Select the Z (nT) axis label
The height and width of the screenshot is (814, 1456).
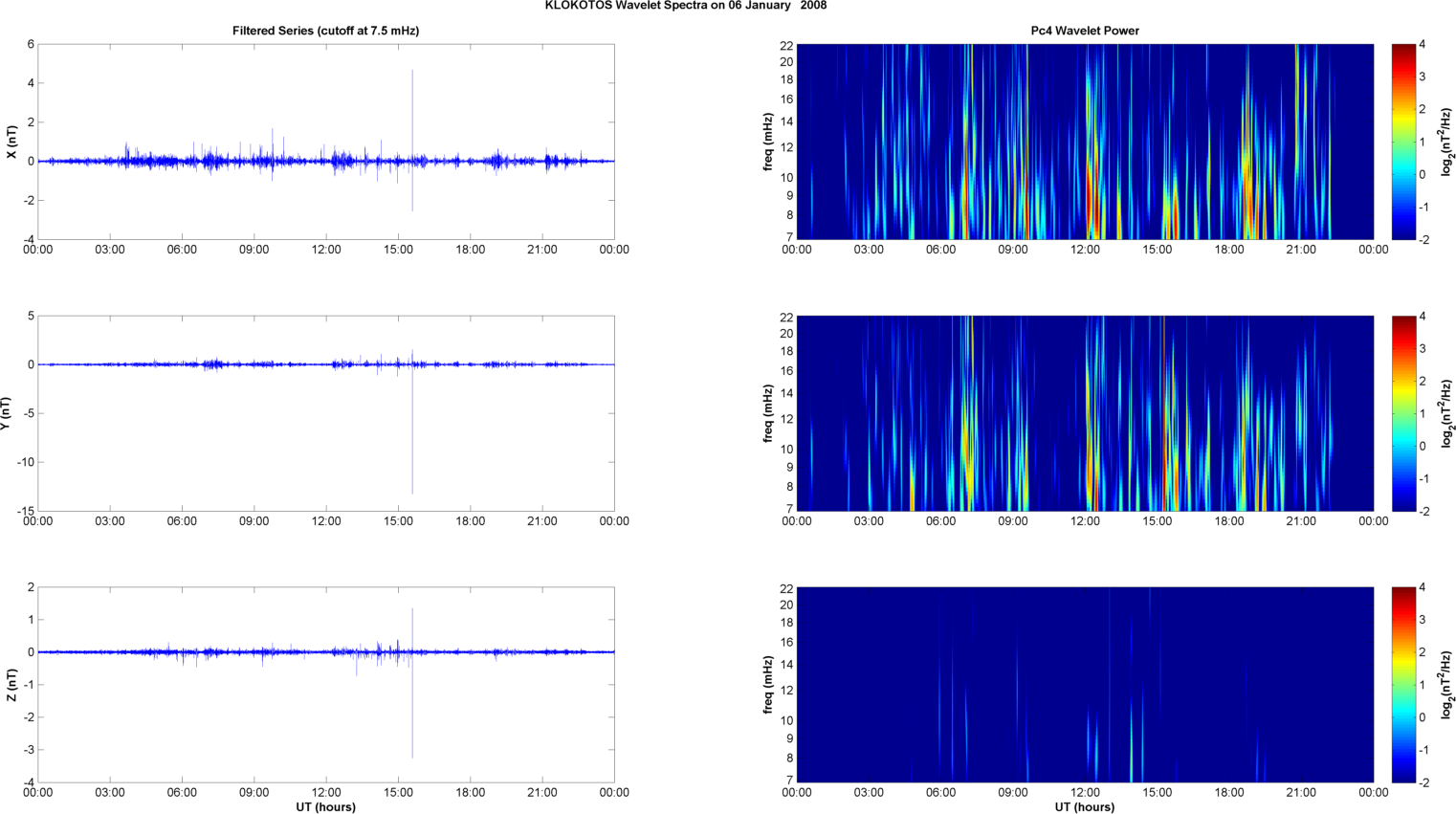pyautogui.click(x=11, y=685)
